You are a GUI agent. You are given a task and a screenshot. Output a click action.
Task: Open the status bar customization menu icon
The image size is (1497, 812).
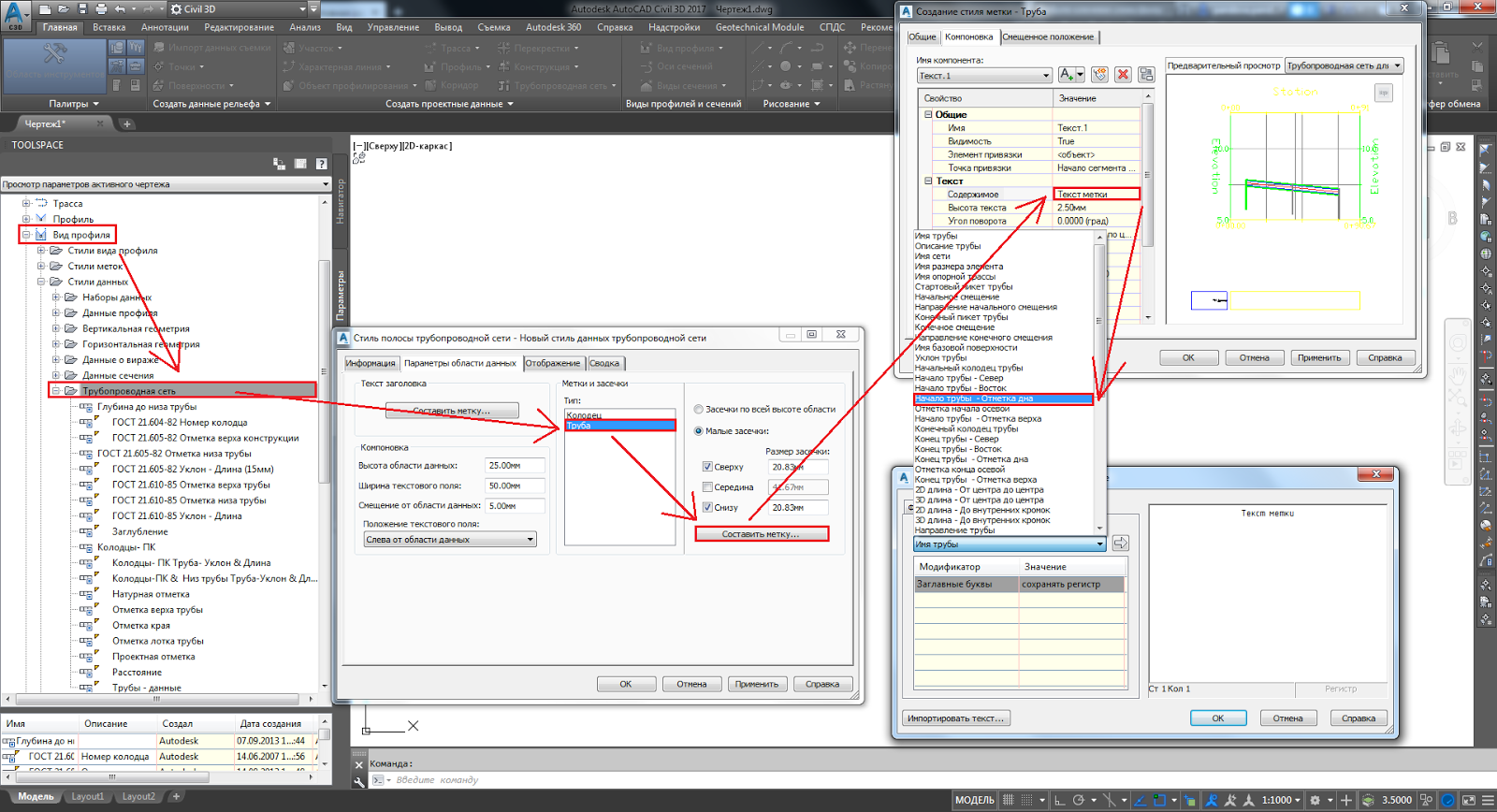click(1486, 800)
